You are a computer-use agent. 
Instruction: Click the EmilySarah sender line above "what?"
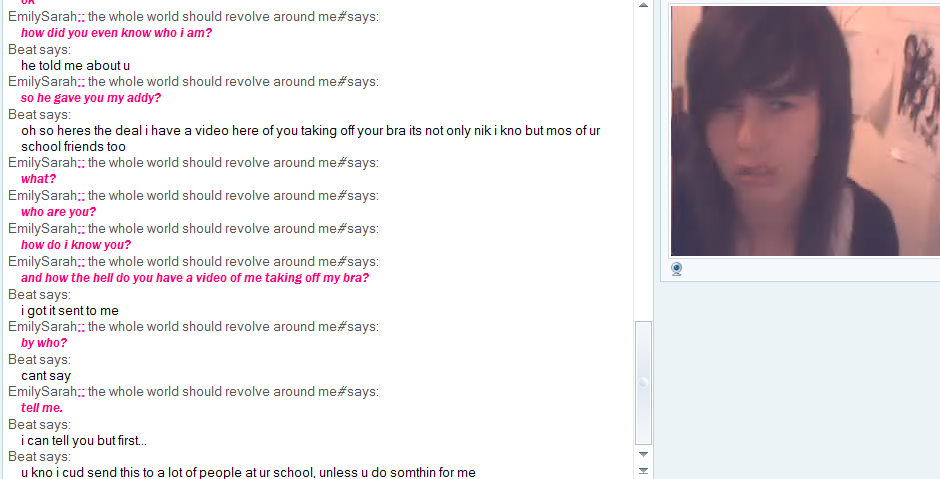193,162
